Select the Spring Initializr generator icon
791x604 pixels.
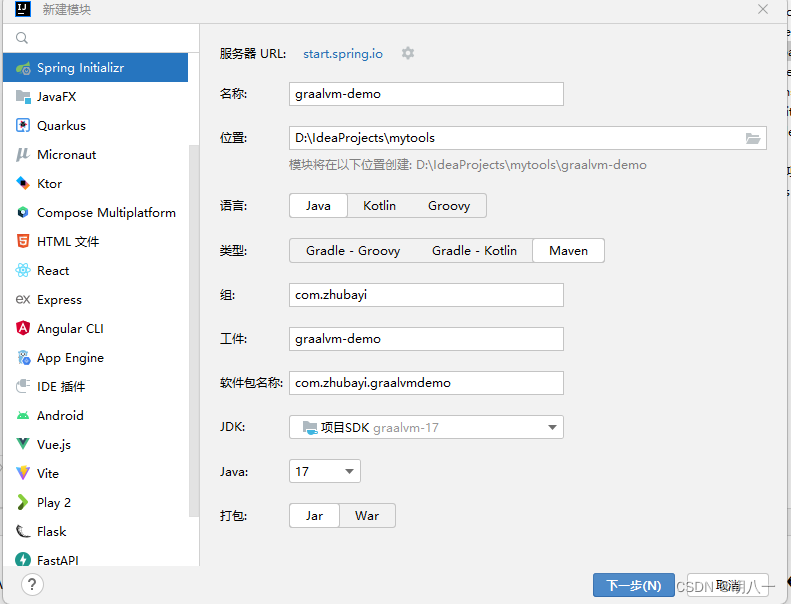point(23,68)
